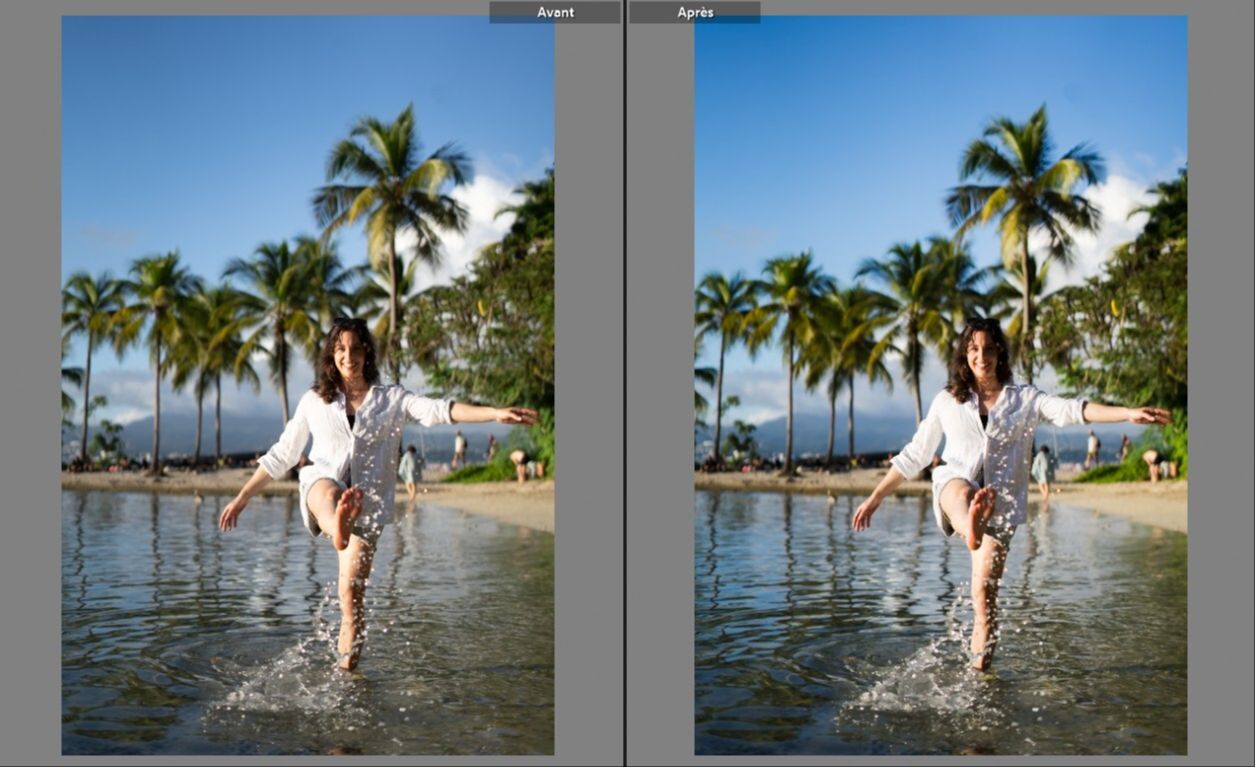Viewport: 1255px width, 767px height.
Task: Click woman's outstretched right-side hand in Avant photo
Action: [518, 415]
